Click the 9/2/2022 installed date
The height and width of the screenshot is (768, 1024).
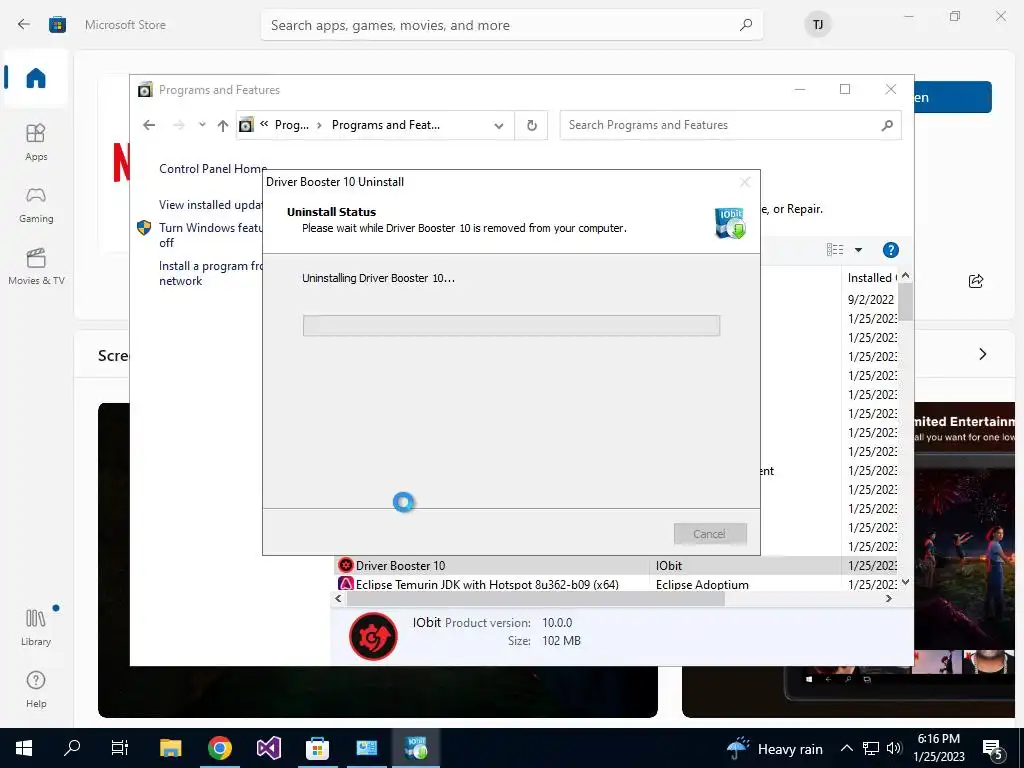tap(871, 299)
